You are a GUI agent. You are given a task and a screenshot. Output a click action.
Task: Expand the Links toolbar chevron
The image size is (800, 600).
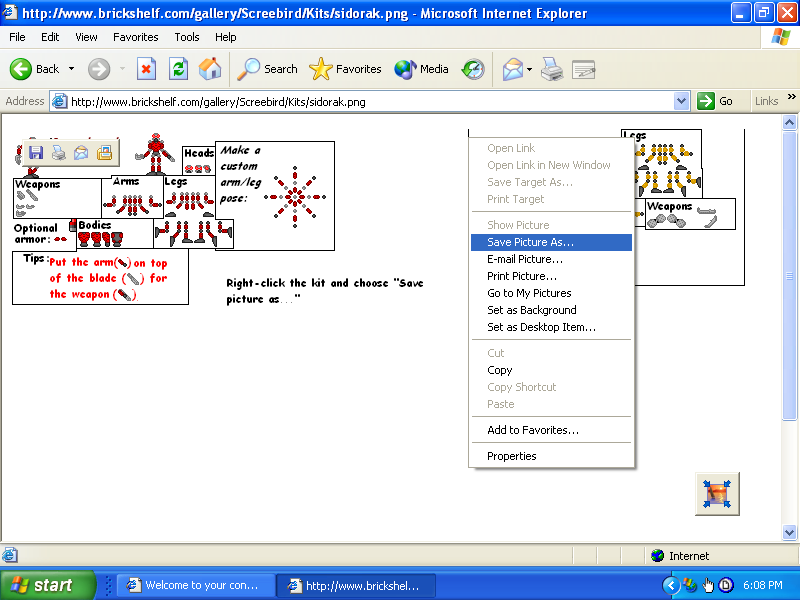coord(791,96)
